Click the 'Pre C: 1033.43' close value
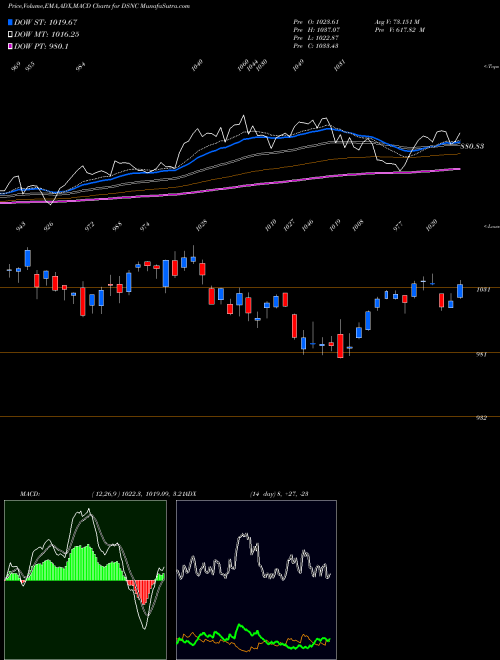 (x=316, y=46)
